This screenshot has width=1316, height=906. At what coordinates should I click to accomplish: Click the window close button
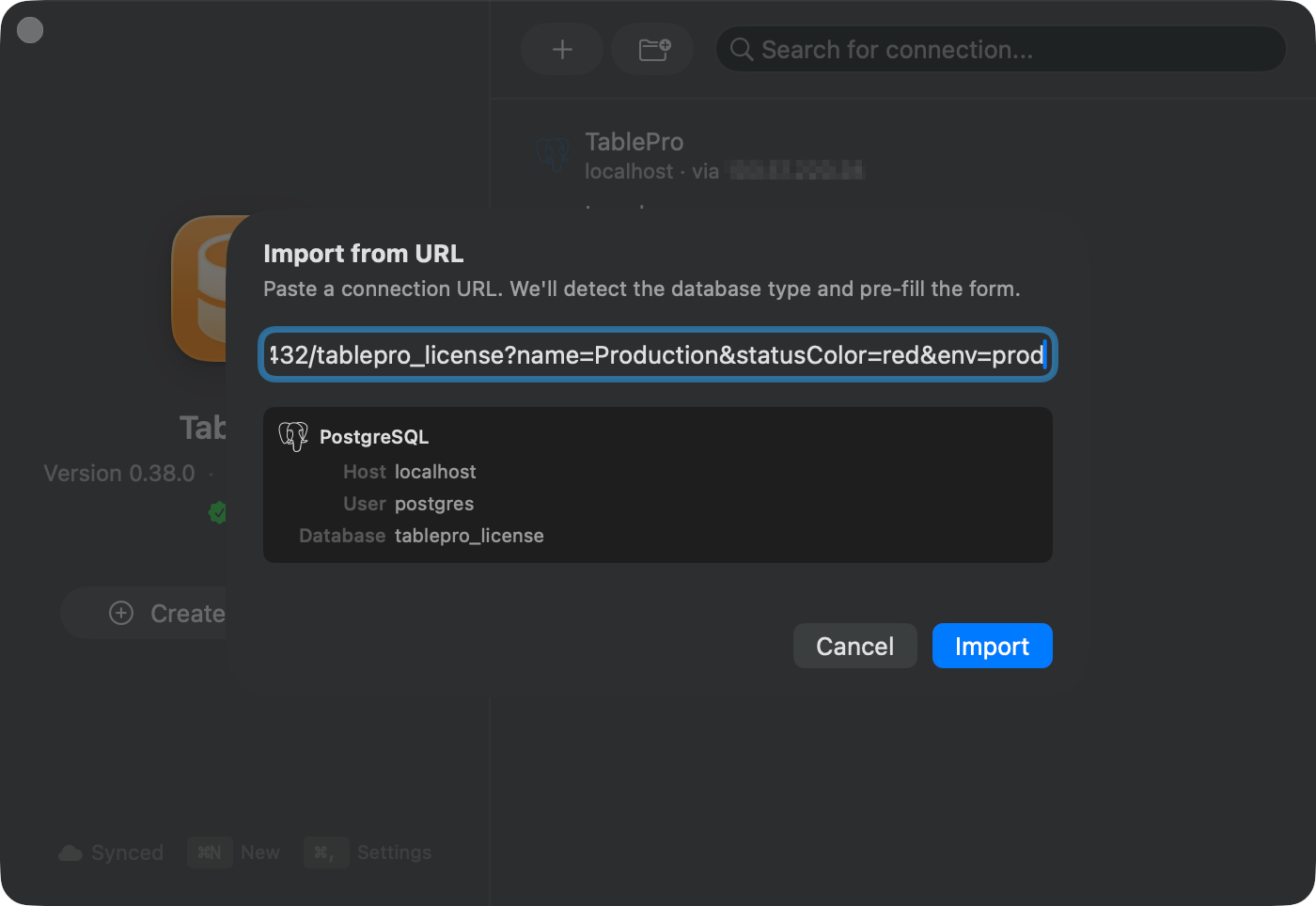pyautogui.click(x=30, y=30)
